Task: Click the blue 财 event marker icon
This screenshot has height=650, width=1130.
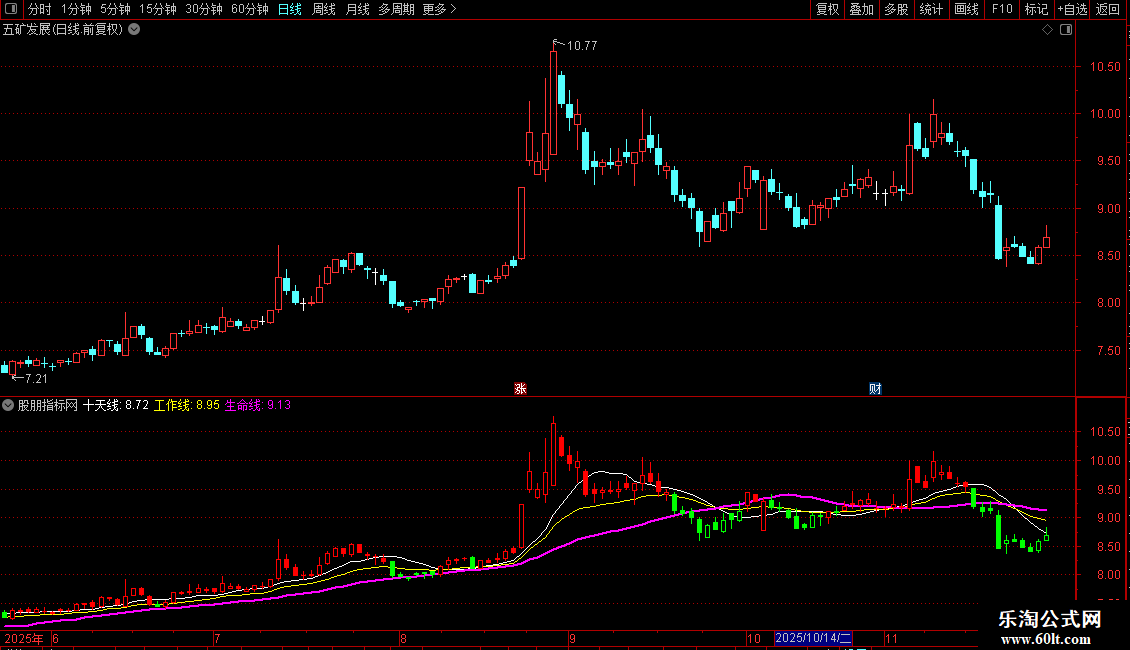Action: point(875,388)
